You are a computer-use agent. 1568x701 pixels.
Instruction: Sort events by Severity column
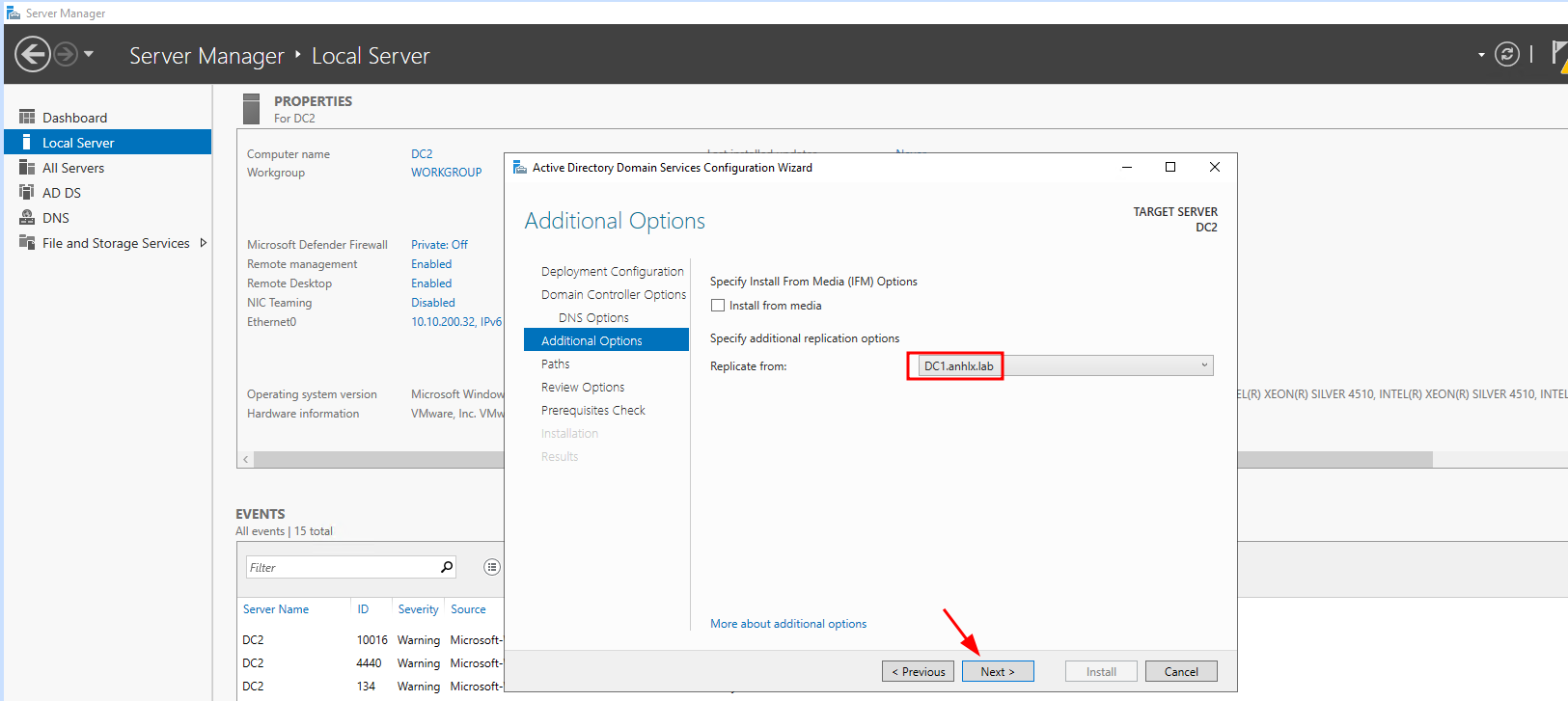(418, 609)
